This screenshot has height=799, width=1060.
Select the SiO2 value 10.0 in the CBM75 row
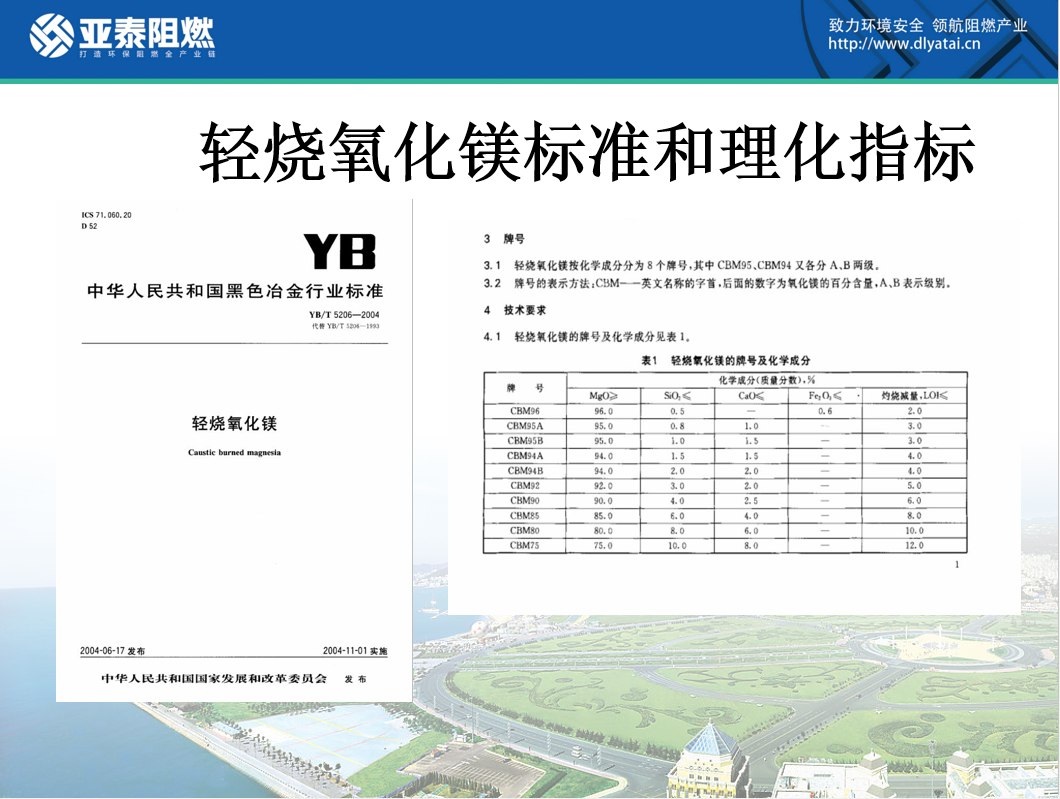tap(677, 546)
